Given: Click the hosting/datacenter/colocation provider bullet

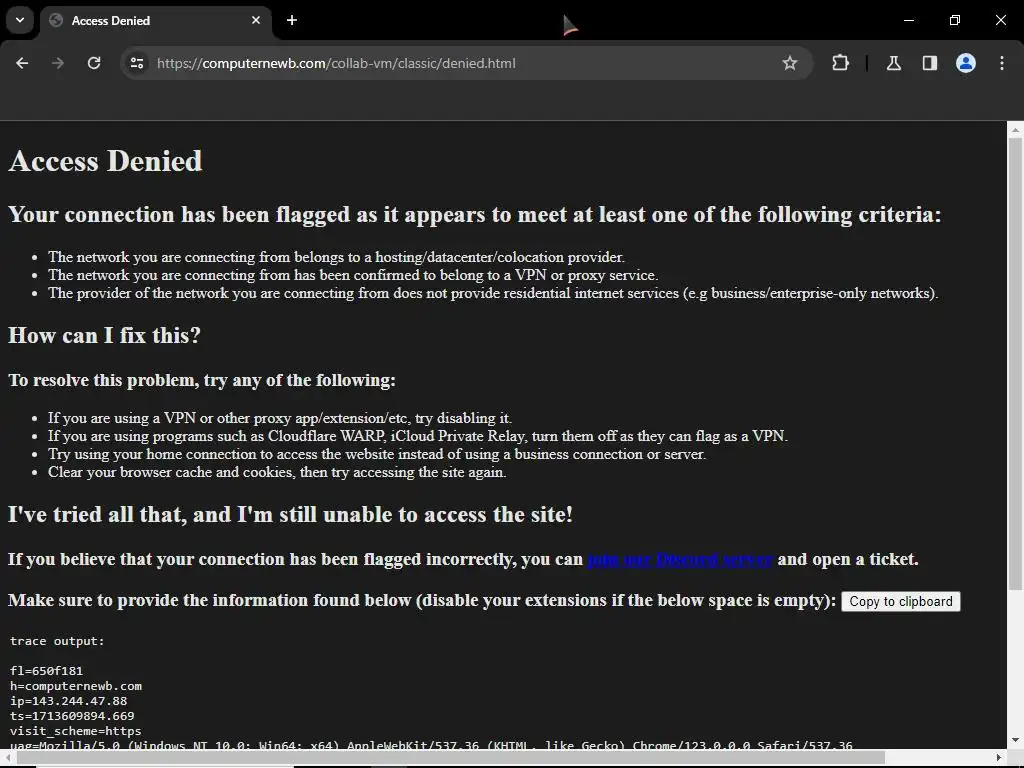Looking at the screenshot, I should (336, 257).
